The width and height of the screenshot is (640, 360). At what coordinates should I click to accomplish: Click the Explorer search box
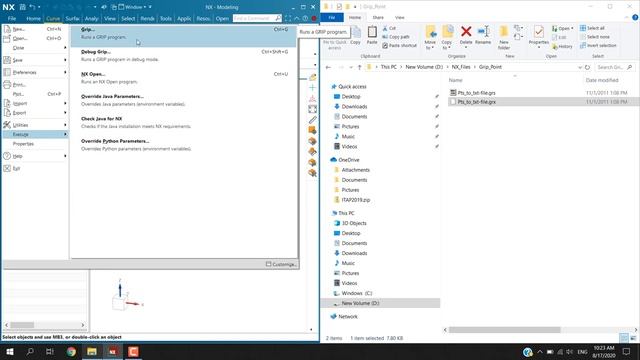coord(614,67)
